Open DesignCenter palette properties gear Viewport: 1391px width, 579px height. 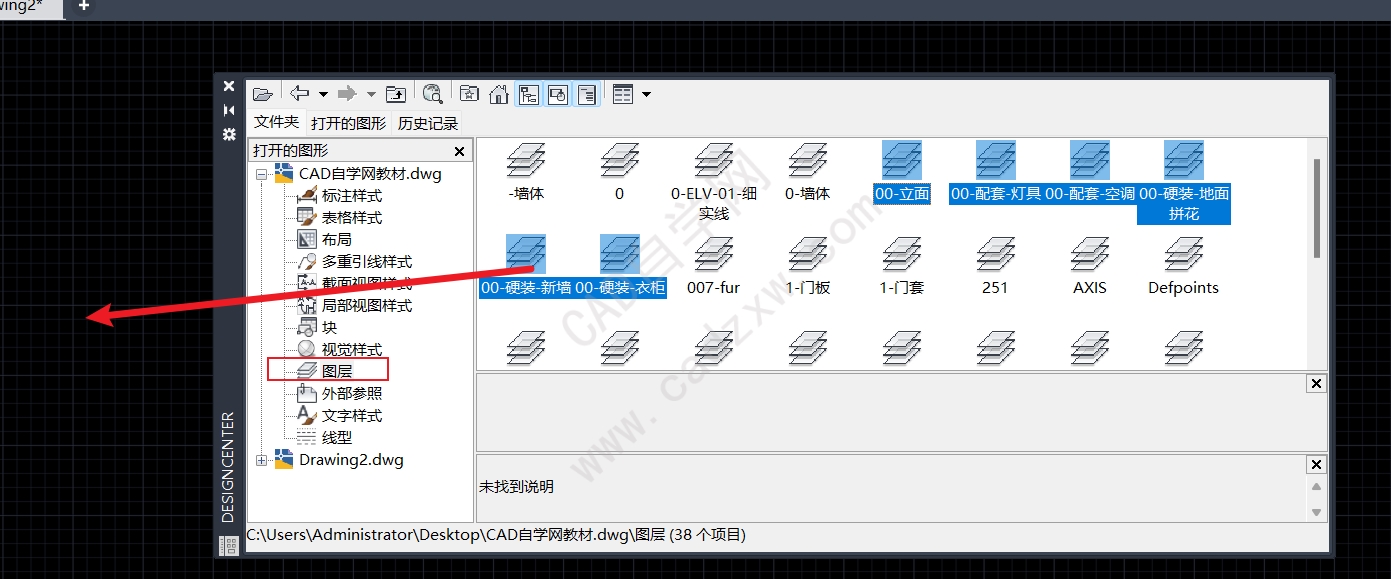[x=229, y=134]
